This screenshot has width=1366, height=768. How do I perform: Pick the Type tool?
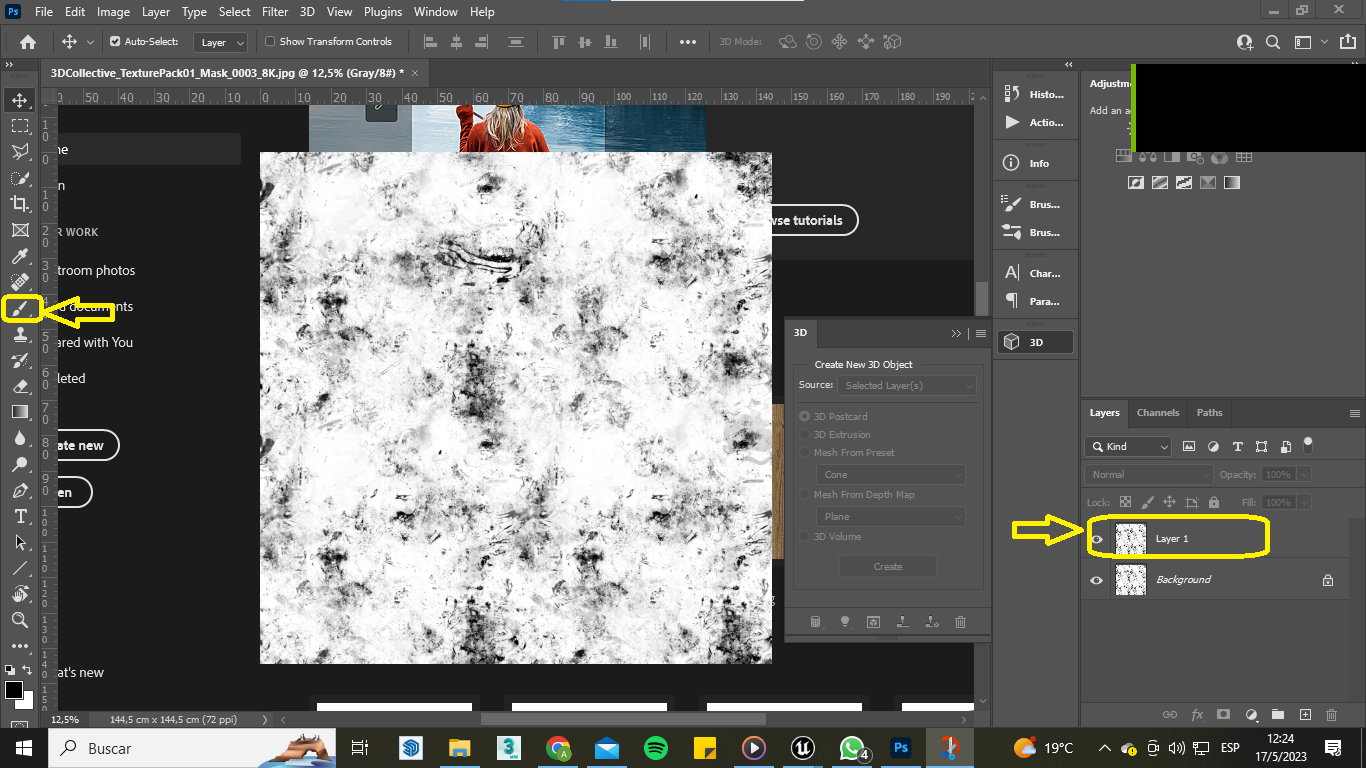click(x=22, y=516)
